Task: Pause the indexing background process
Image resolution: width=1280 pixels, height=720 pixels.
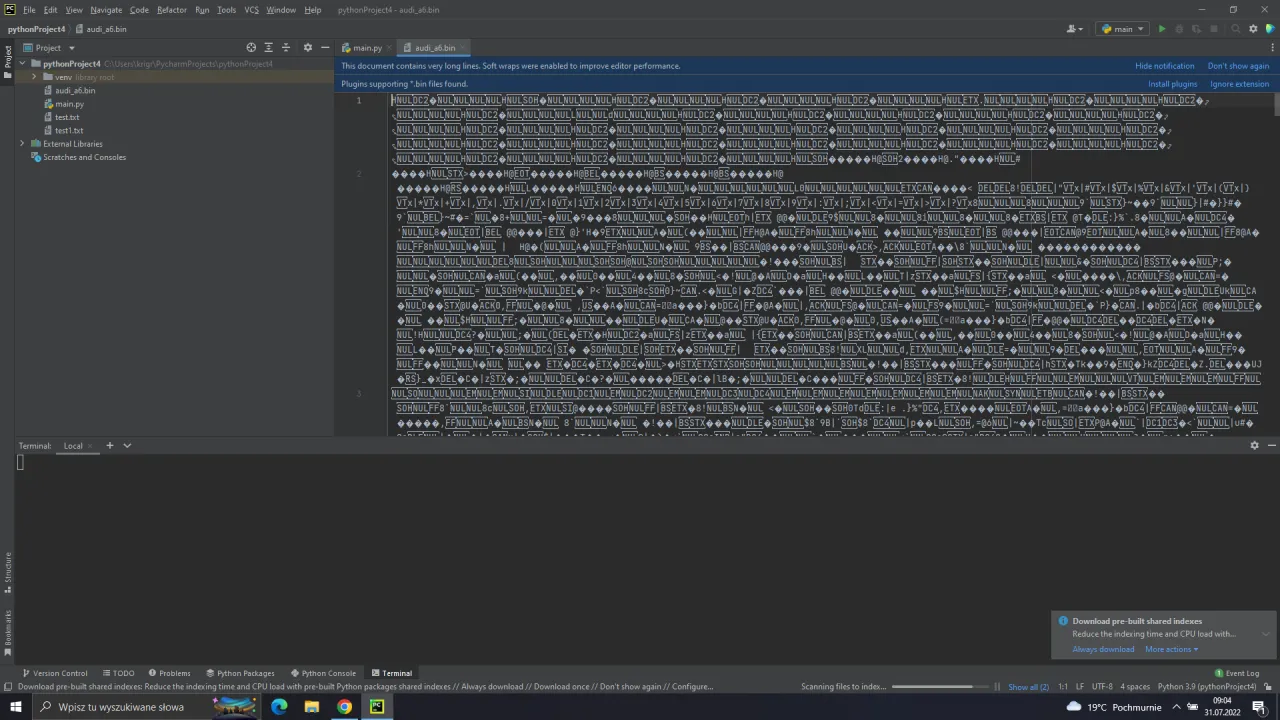Action: [997, 687]
